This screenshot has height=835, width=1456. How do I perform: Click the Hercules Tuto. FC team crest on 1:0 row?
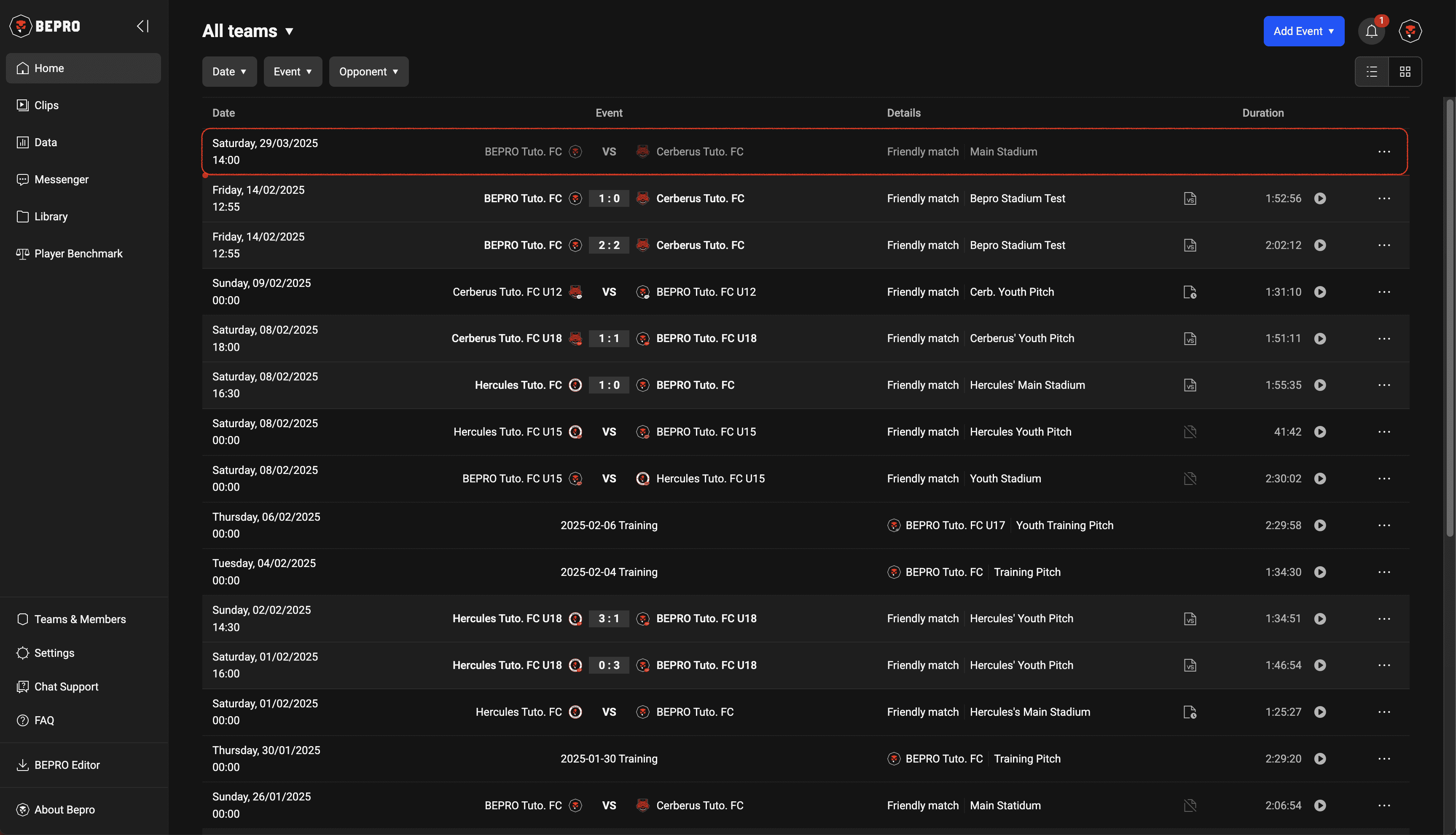[575, 385]
